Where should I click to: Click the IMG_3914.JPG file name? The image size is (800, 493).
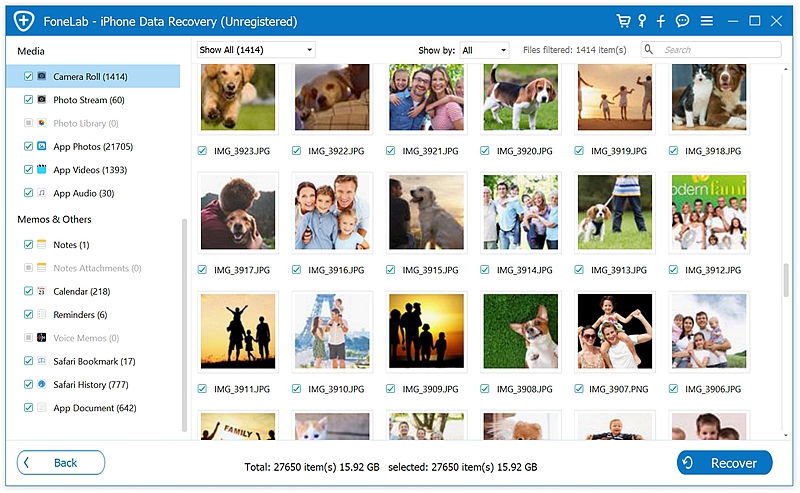pos(524,270)
